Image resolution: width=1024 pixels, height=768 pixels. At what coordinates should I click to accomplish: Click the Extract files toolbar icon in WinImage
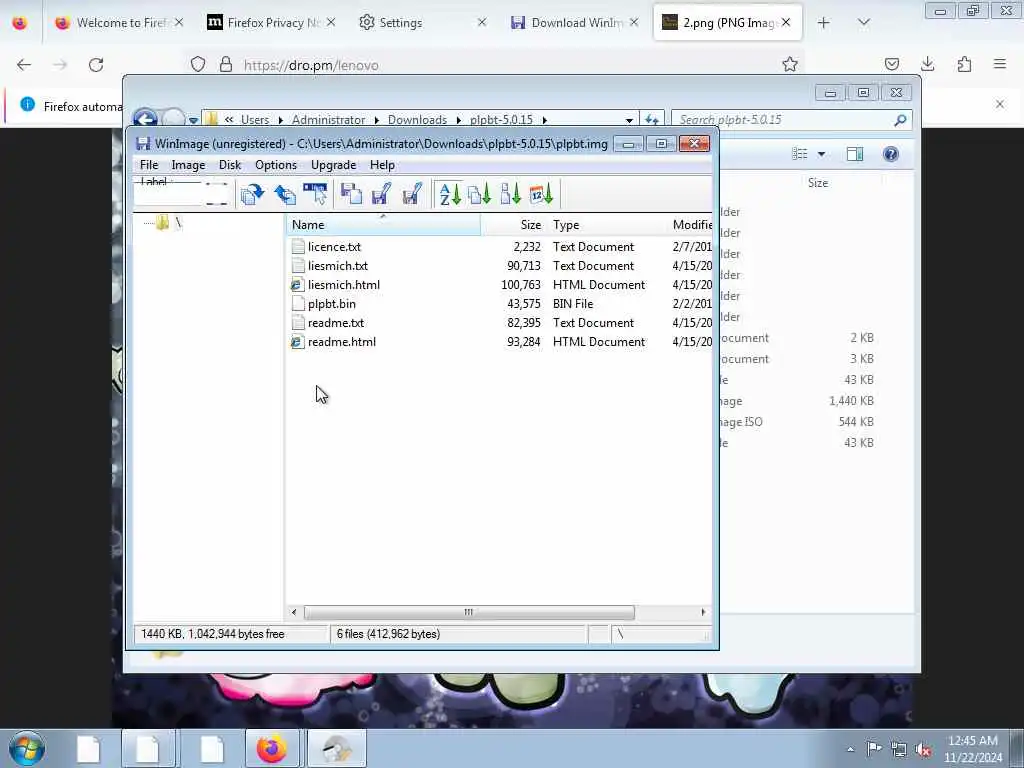252,195
